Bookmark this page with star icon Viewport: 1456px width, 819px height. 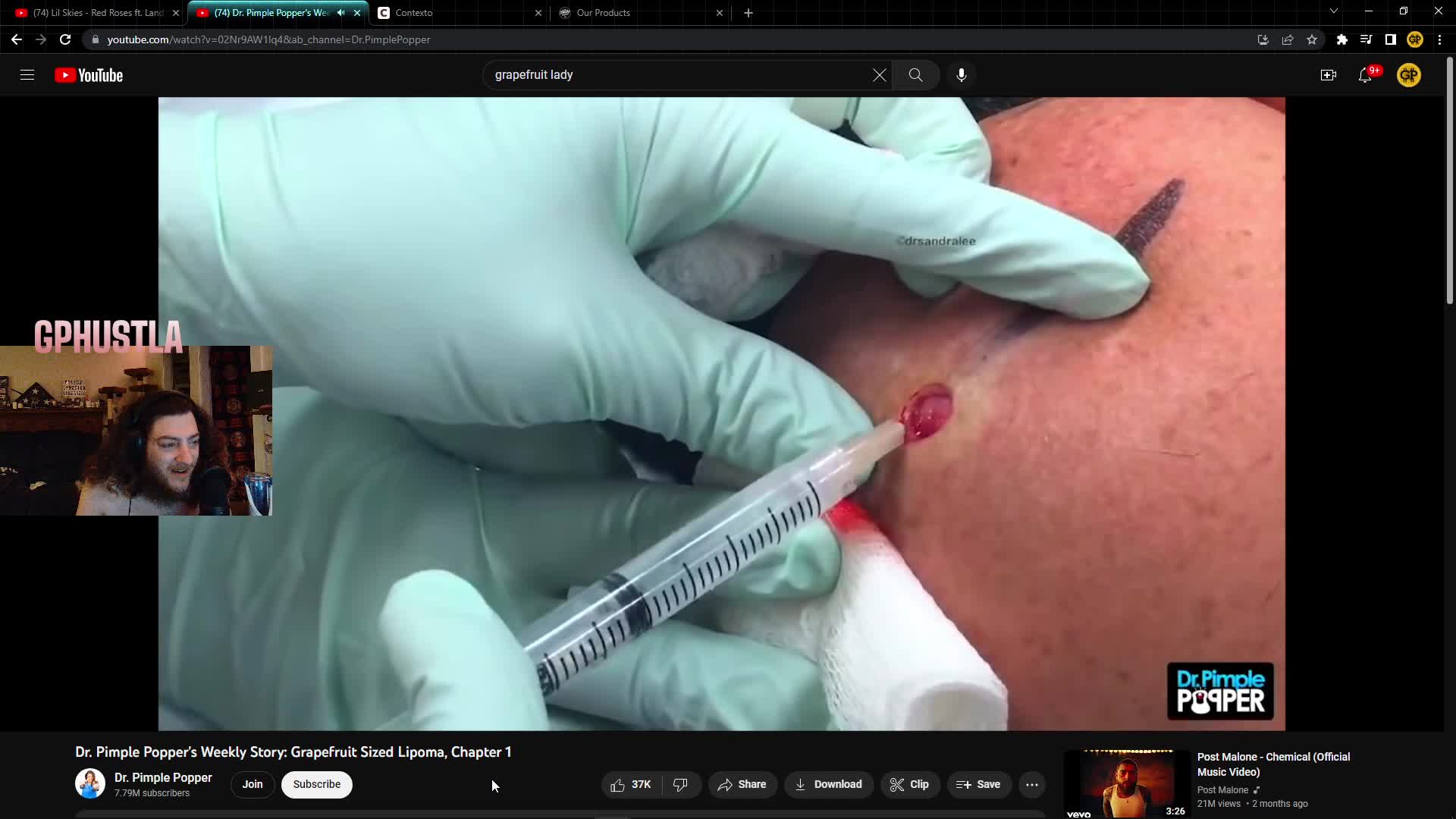point(1312,39)
